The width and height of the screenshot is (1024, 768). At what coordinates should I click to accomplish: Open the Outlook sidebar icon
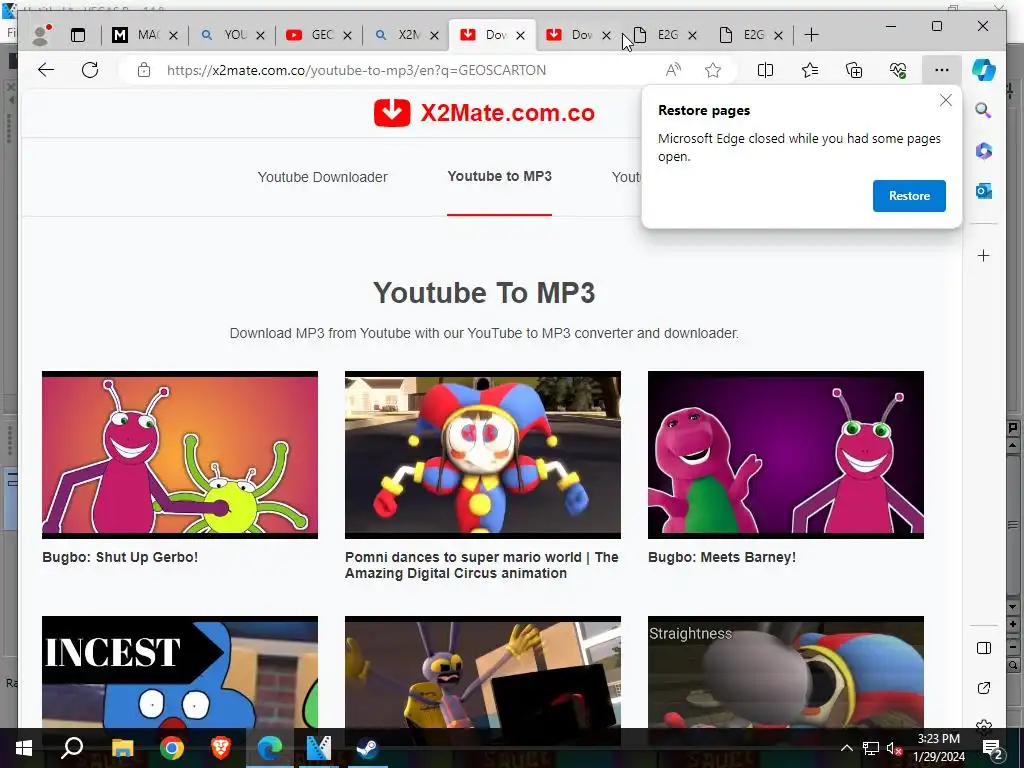click(x=984, y=191)
